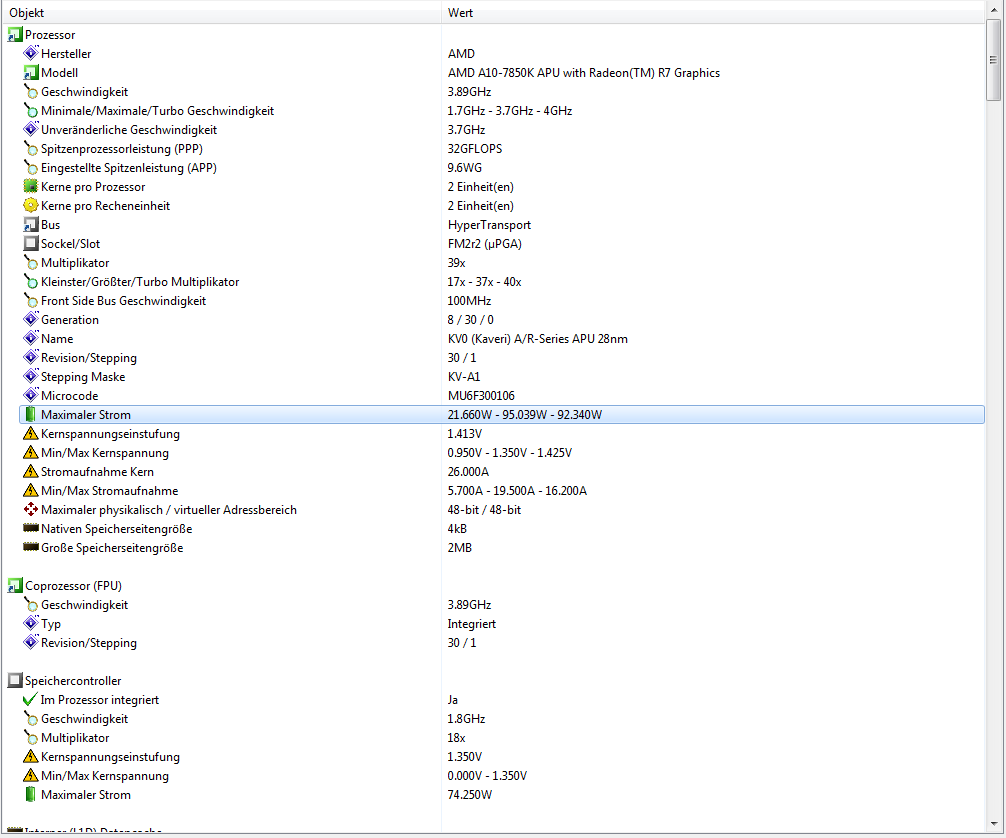Select the Name row
The width and height of the screenshot is (1006, 838).
(502, 338)
